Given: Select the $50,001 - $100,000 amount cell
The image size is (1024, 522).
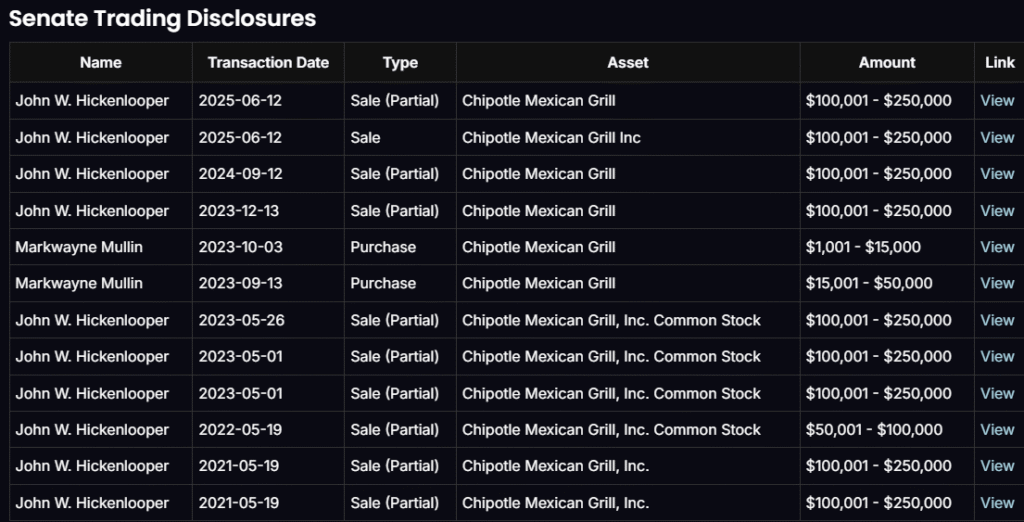Looking at the screenshot, I should pyautogui.click(x=874, y=430).
